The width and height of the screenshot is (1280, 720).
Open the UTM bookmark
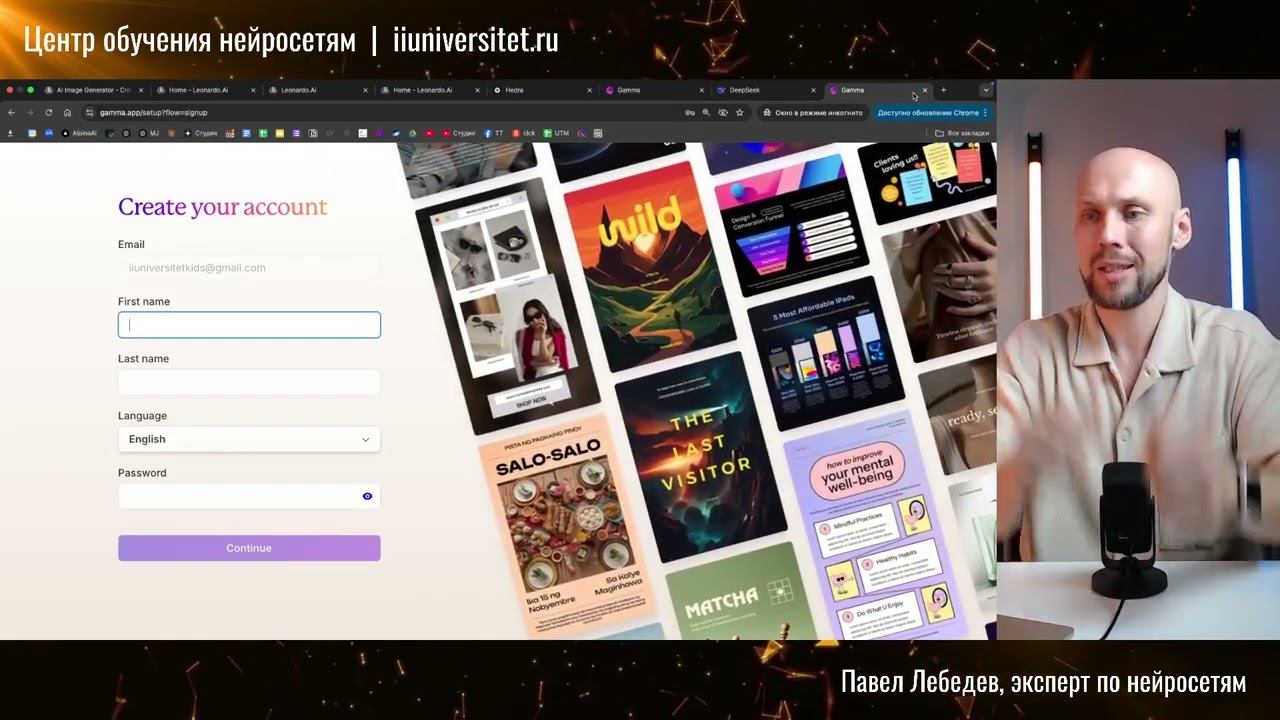coord(556,133)
